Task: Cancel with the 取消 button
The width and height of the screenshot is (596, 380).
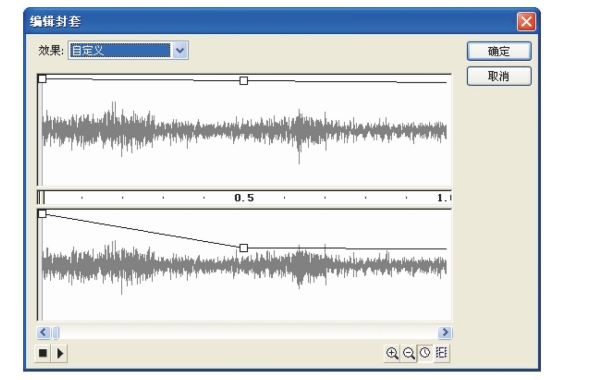Action: pyautogui.click(x=499, y=76)
